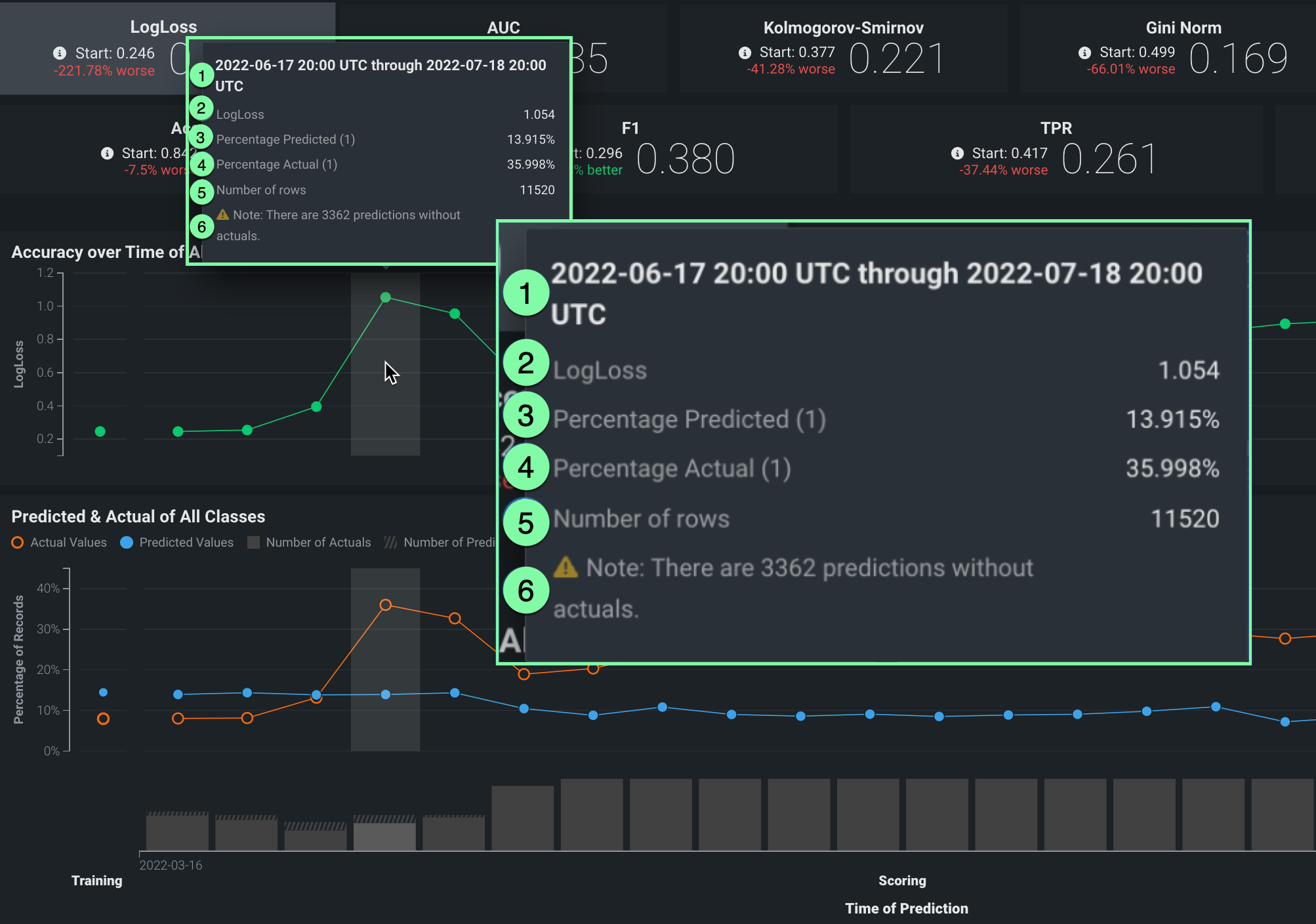
Task: Click the Kolmogorov-Smirnov Start info icon
Action: pos(745,52)
